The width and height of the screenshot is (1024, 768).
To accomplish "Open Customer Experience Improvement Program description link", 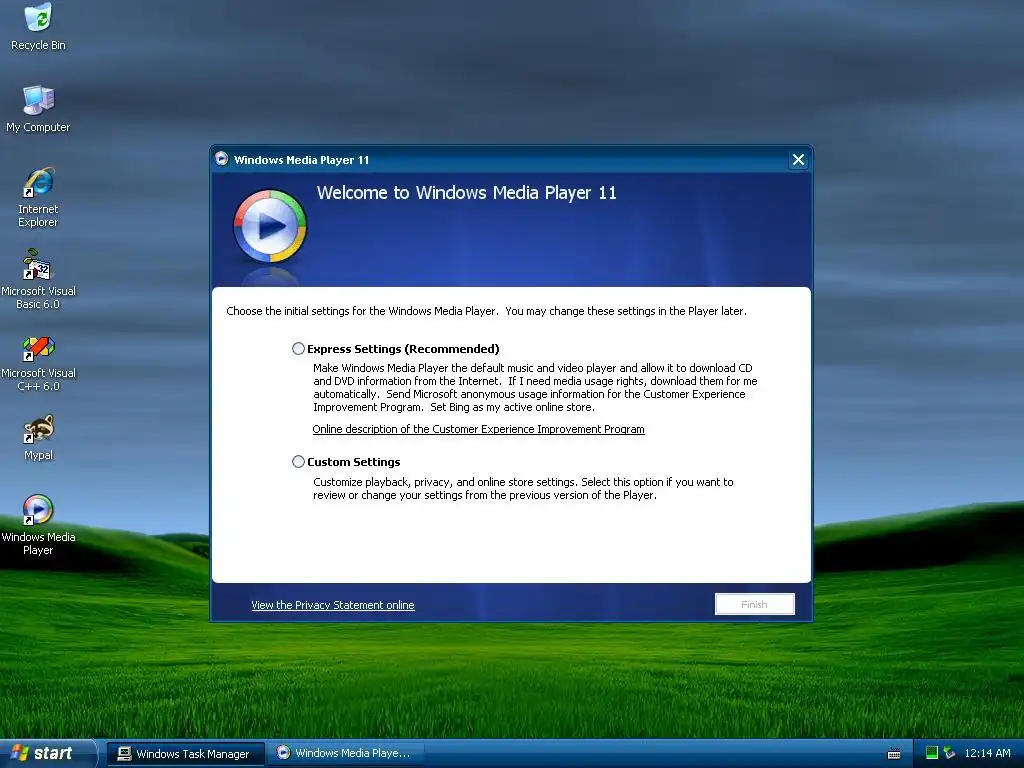I will [478, 429].
